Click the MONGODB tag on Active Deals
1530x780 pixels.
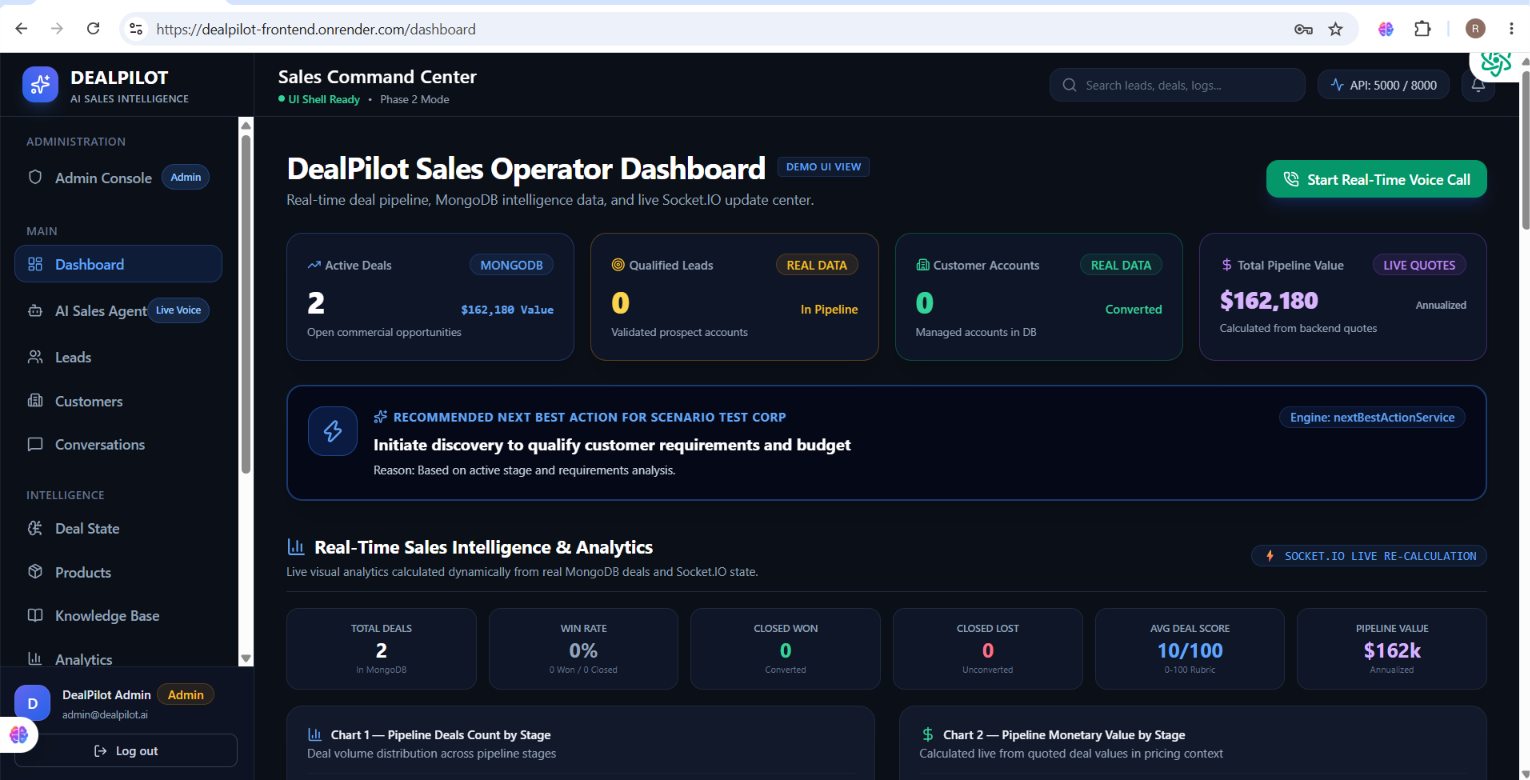coord(511,265)
